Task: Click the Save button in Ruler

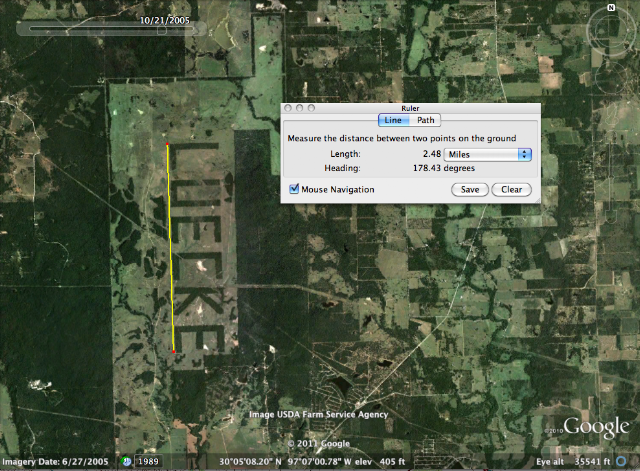Action: pyautogui.click(x=470, y=189)
